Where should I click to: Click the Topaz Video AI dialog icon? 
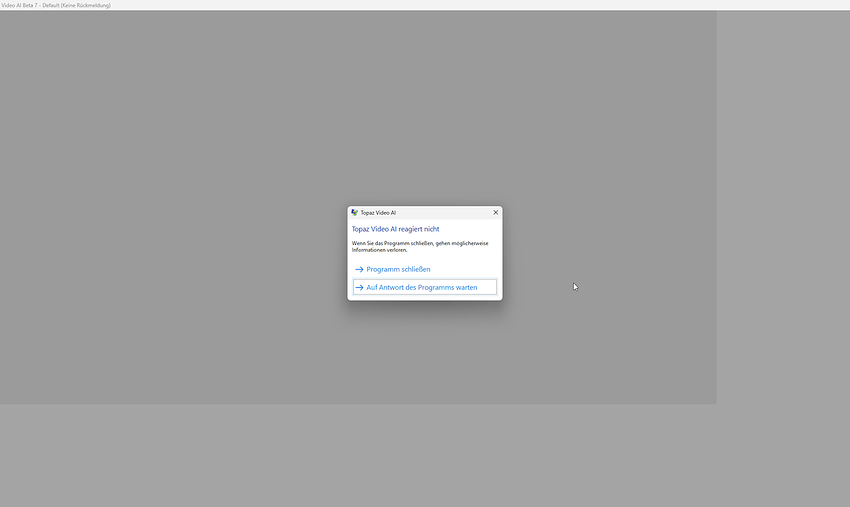coord(355,213)
